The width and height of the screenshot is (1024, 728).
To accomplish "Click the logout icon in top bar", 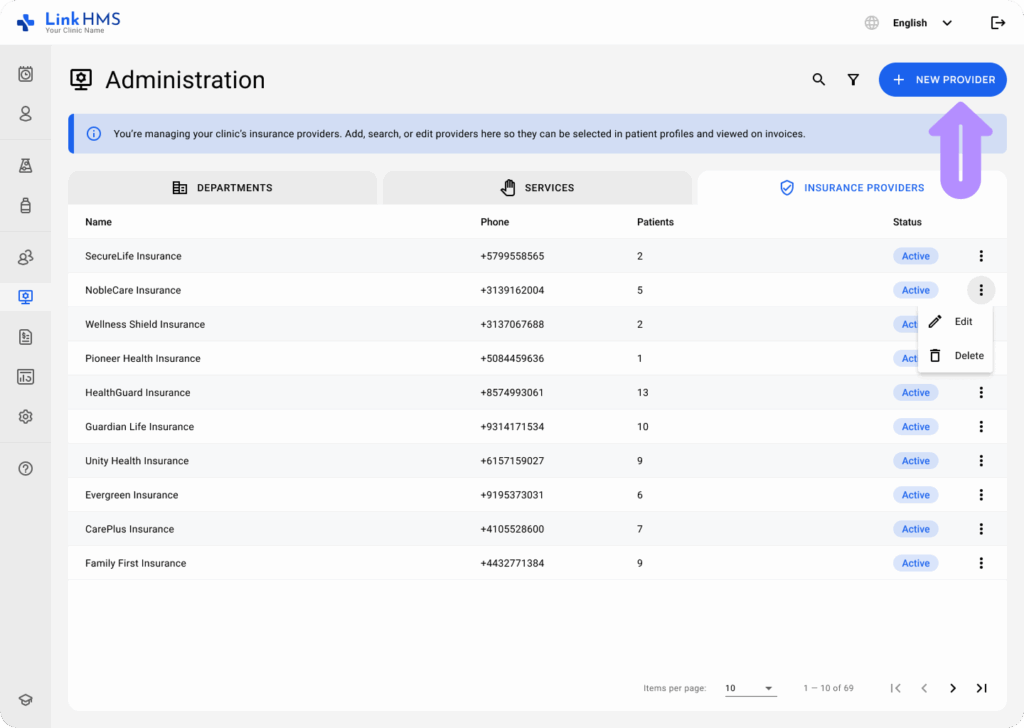I will coord(997,23).
